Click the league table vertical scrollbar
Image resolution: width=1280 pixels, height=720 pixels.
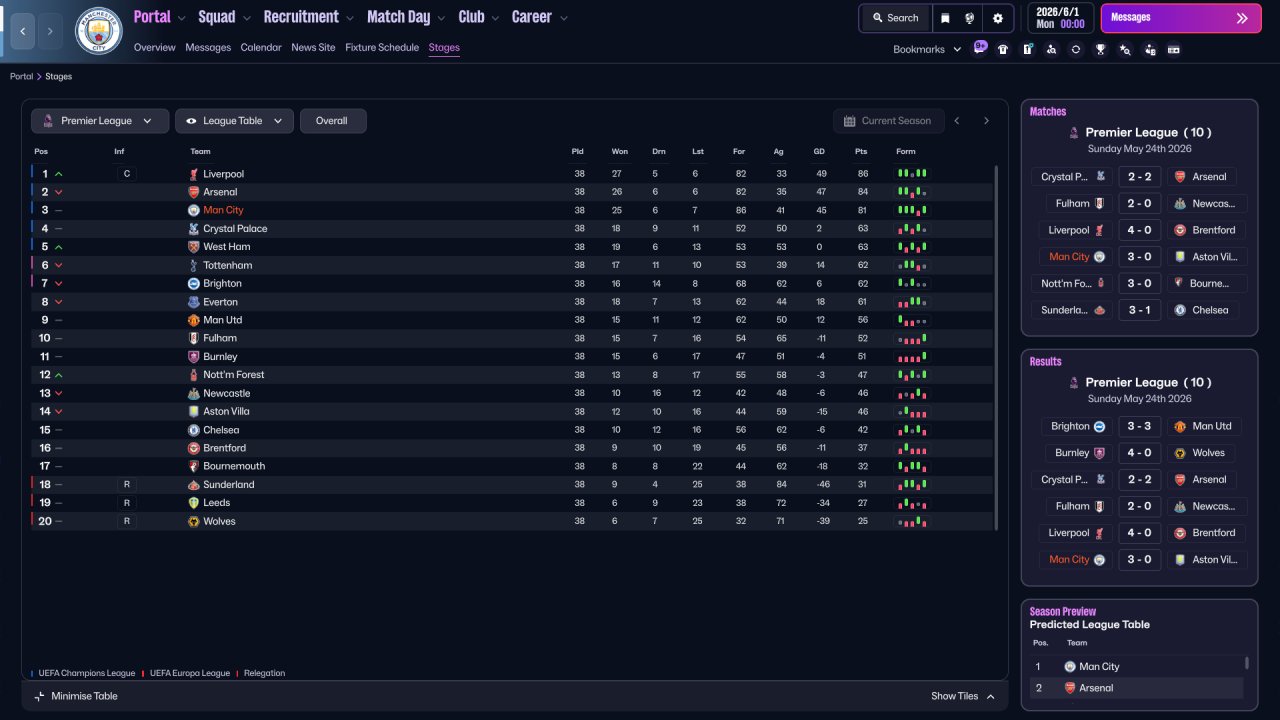click(996, 347)
